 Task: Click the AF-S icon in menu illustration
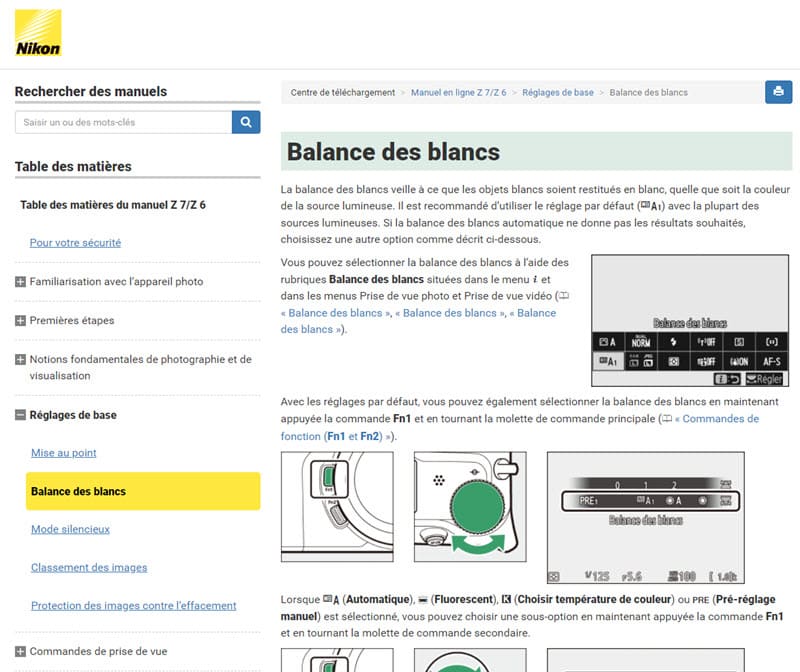[x=771, y=362]
